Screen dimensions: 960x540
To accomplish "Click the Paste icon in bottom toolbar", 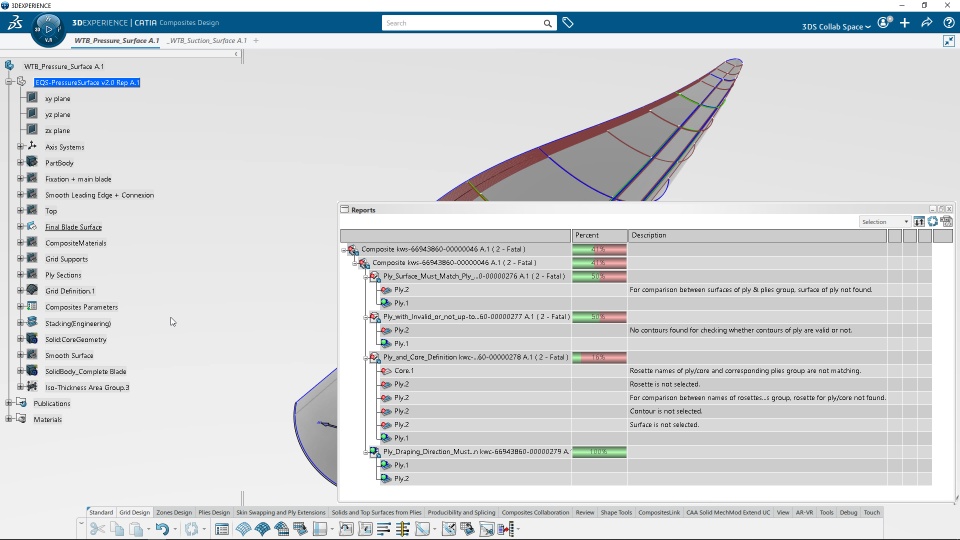I will tap(136, 529).
